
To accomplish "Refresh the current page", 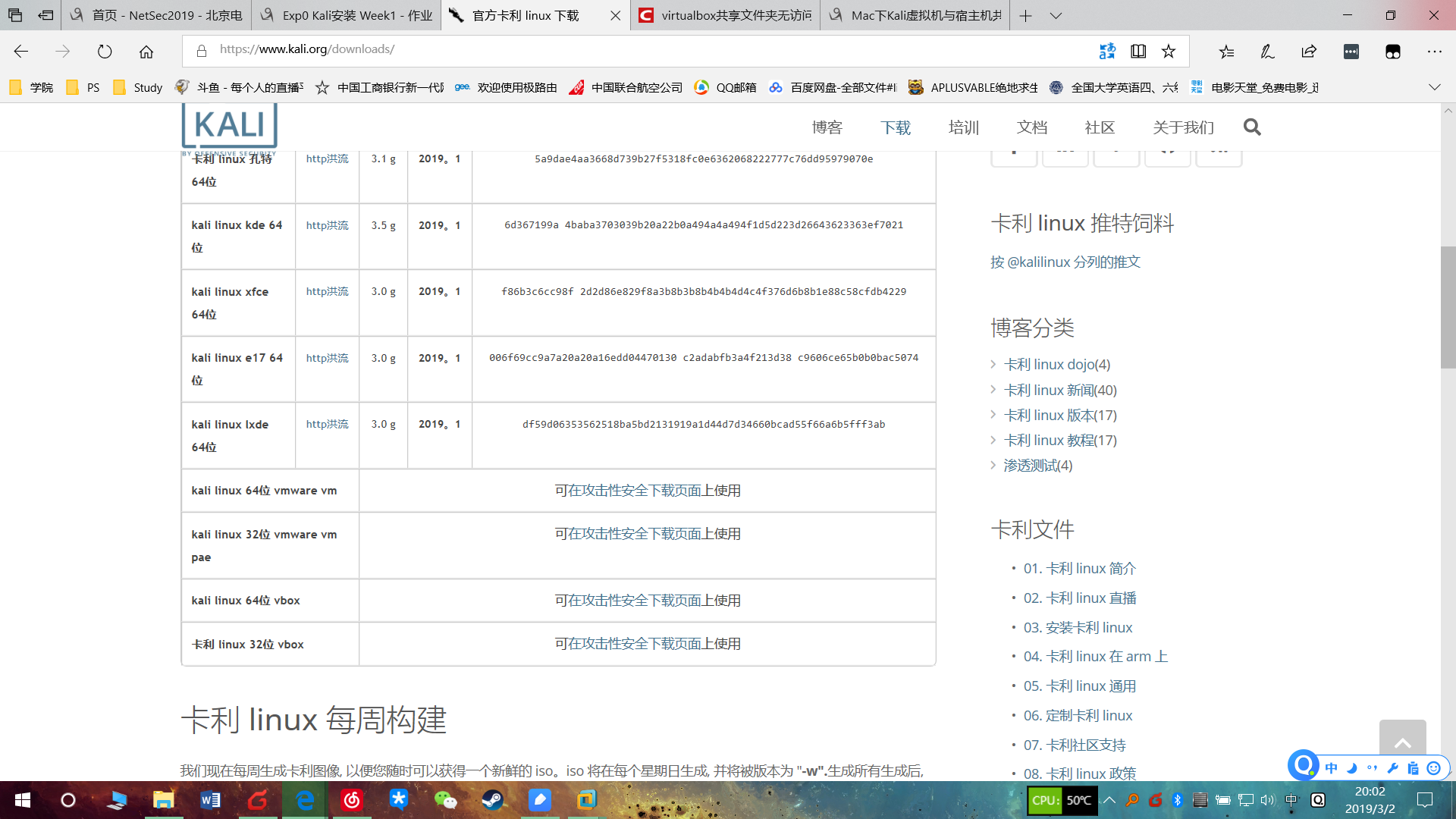I will tap(105, 52).
